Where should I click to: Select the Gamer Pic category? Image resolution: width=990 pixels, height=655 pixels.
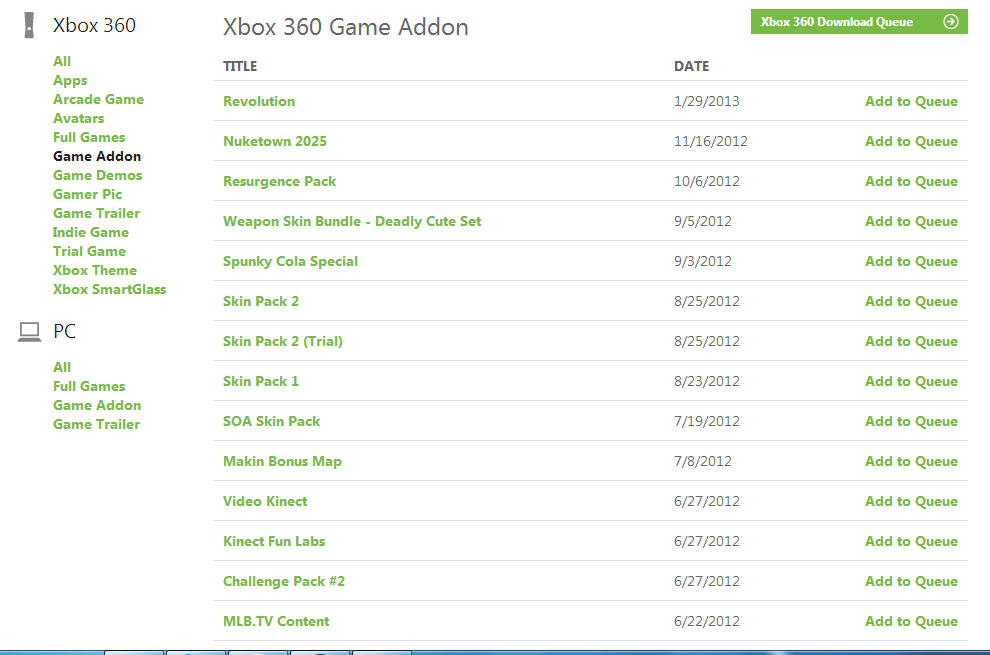(88, 194)
